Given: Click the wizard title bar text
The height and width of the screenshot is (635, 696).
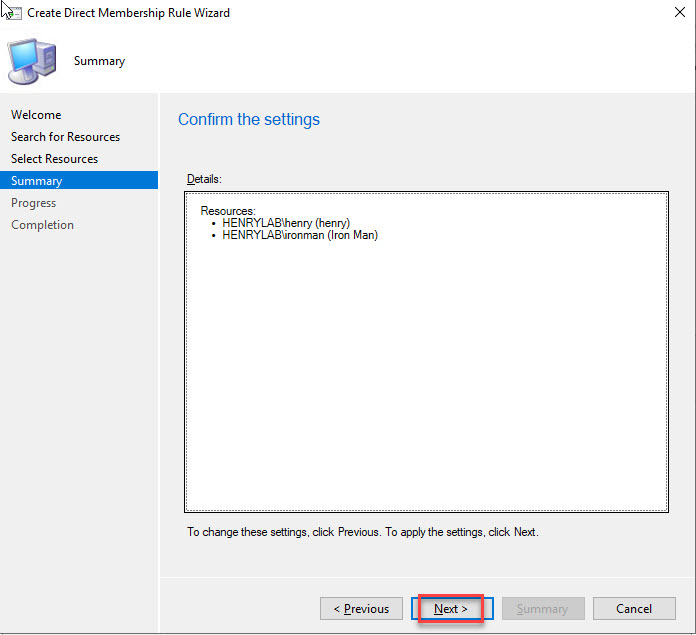Looking at the screenshot, I should (x=128, y=13).
